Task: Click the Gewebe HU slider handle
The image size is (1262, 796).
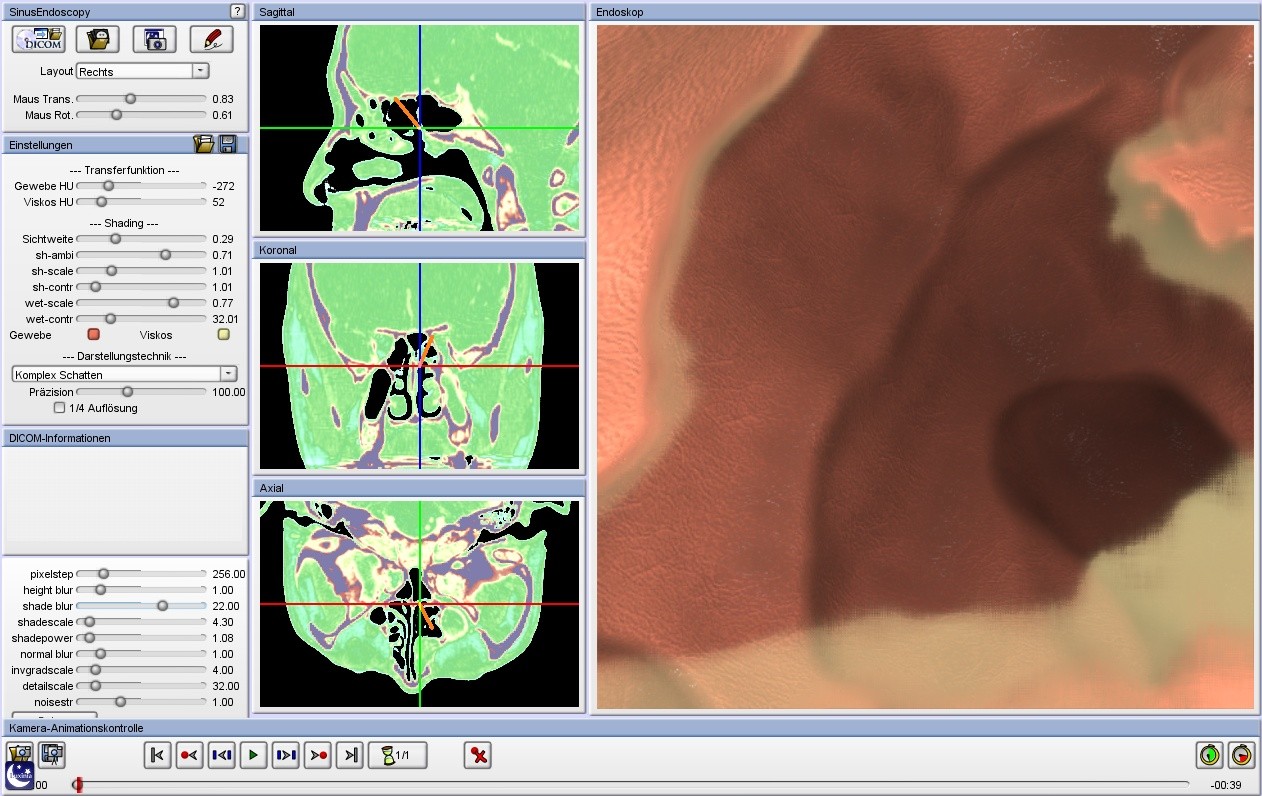Action: tap(108, 186)
